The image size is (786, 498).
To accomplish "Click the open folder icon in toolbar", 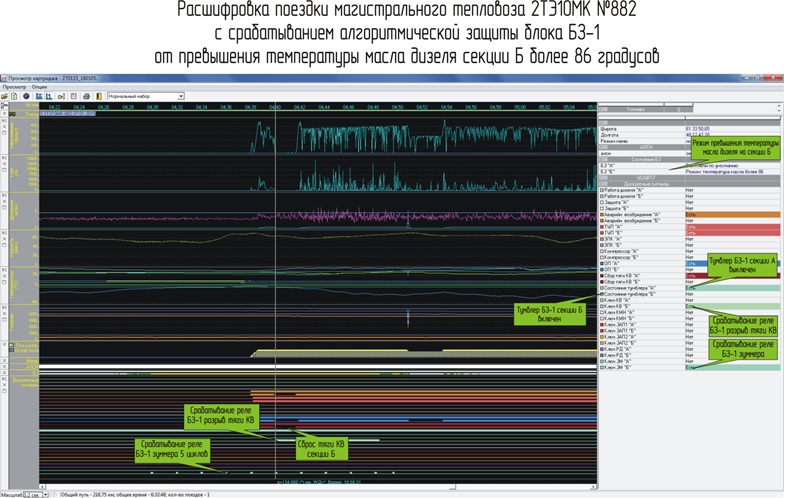I will [6, 96].
